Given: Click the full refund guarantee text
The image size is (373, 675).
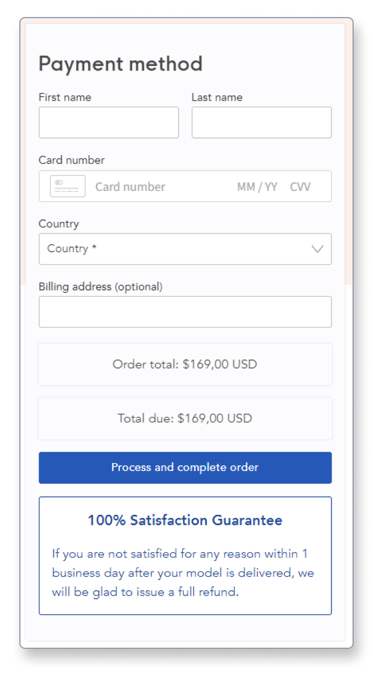Looking at the screenshot, I should 183,573.
